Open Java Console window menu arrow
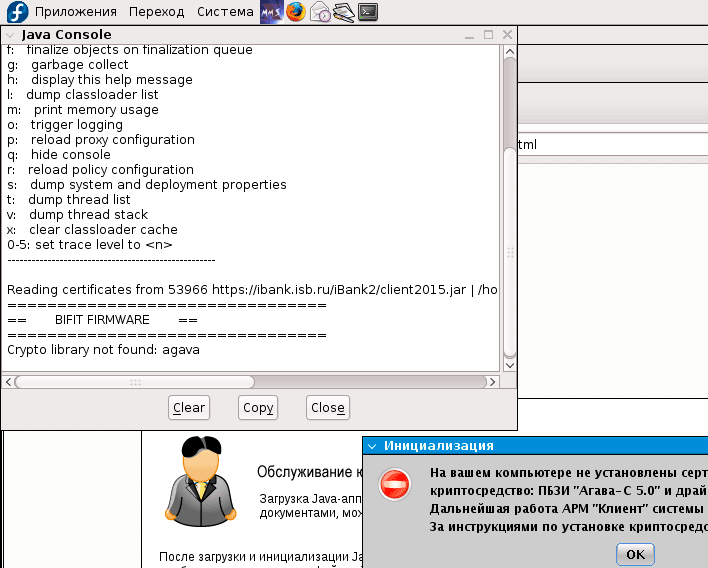The width and height of the screenshot is (708, 568). pos(10,35)
